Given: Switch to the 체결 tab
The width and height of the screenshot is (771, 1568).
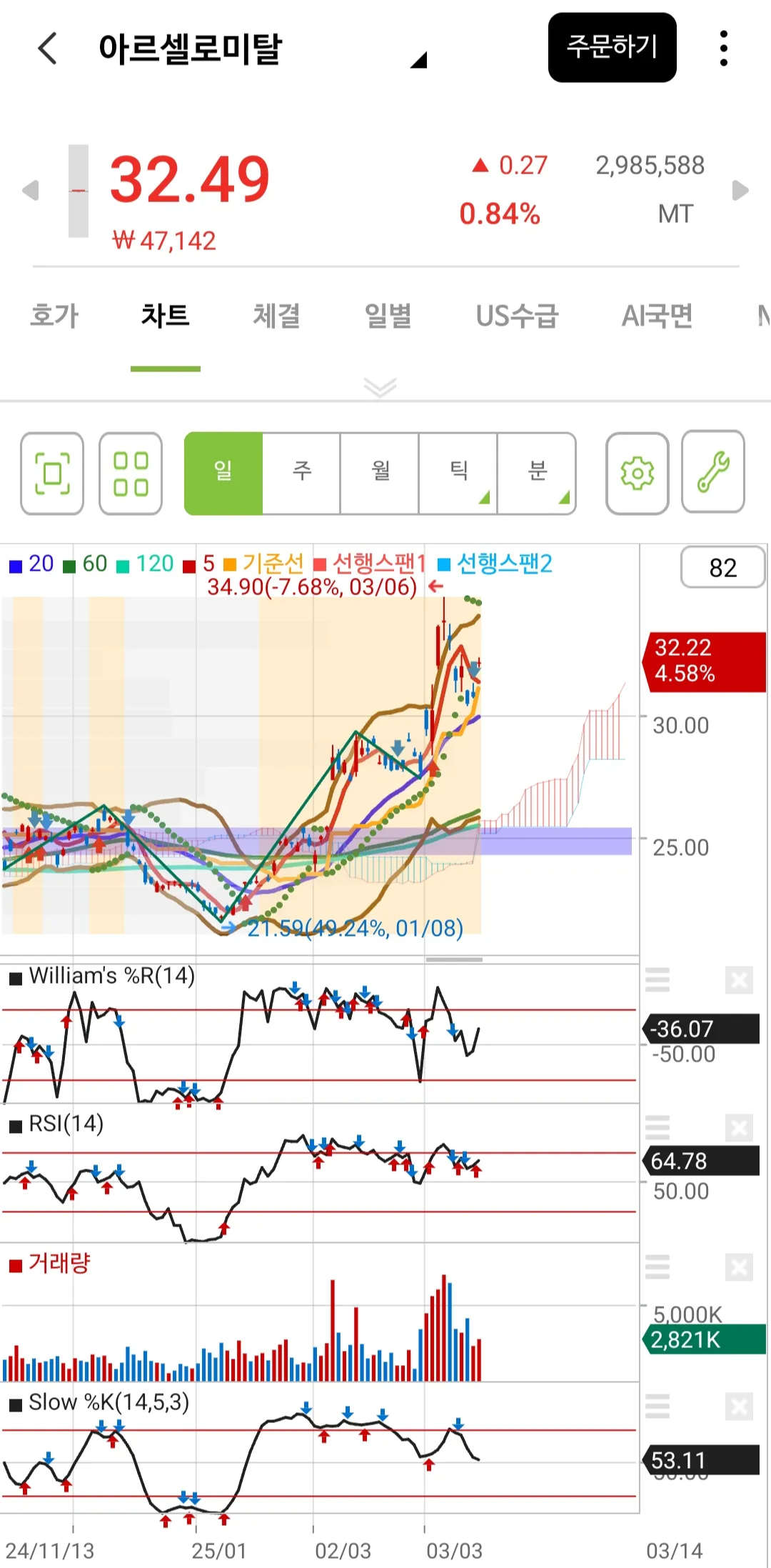Looking at the screenshot, I should [276, 315].
